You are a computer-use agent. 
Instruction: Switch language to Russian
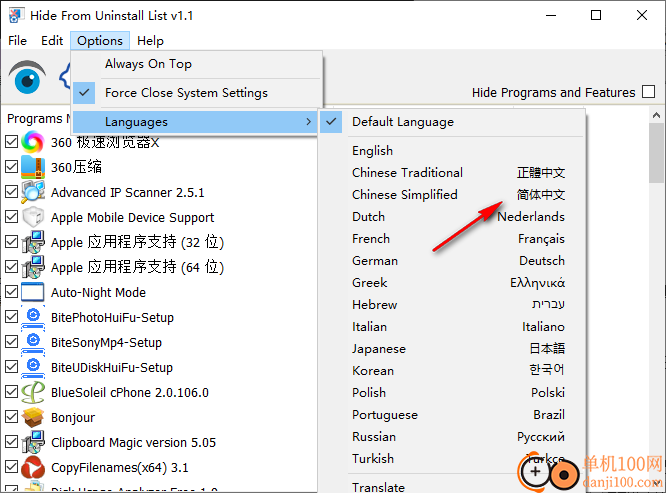[x=452, y=437]
